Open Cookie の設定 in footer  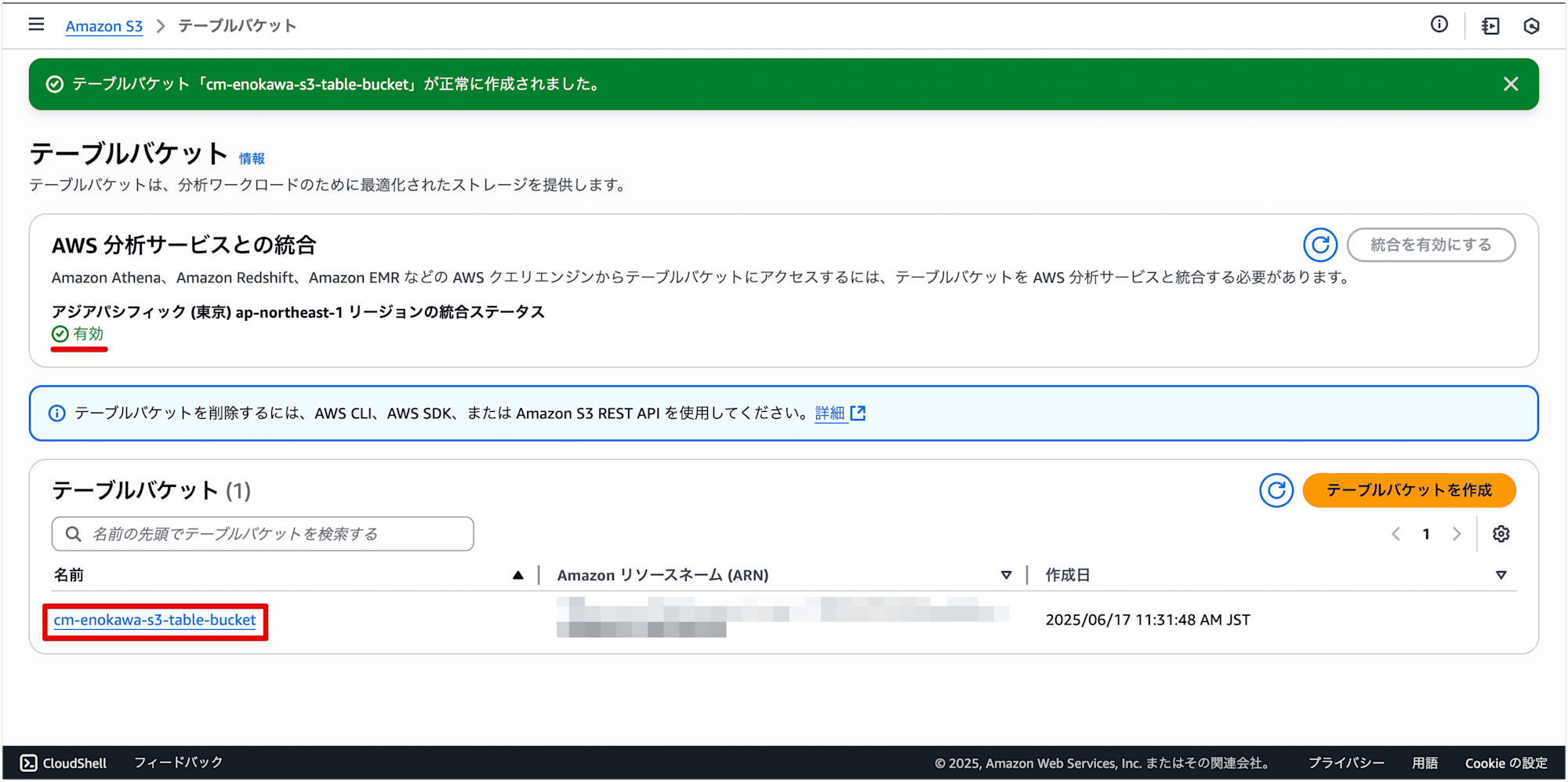1506,763
